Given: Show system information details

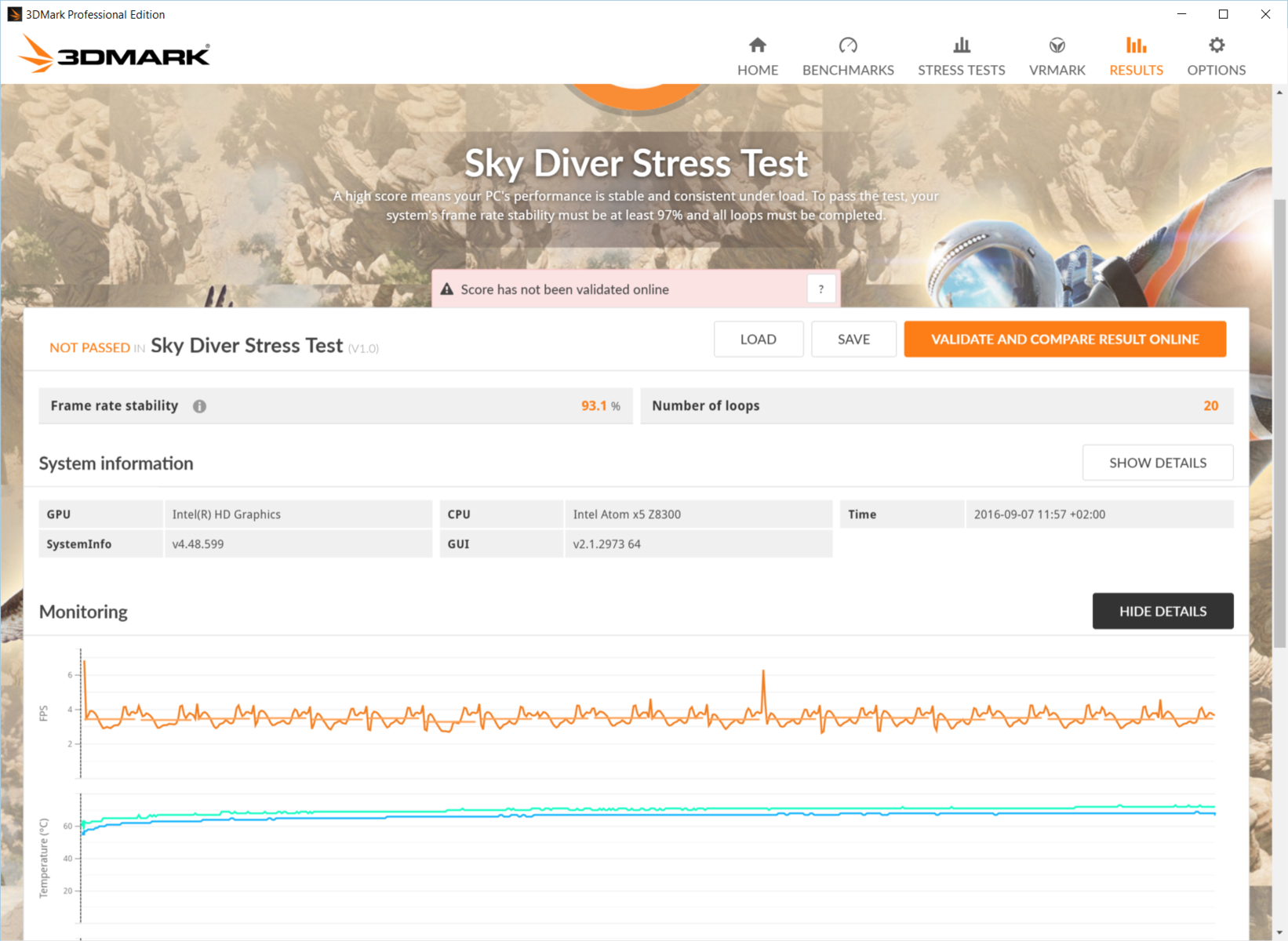Looking at the screenshot, I should [x=1158, y=463].
